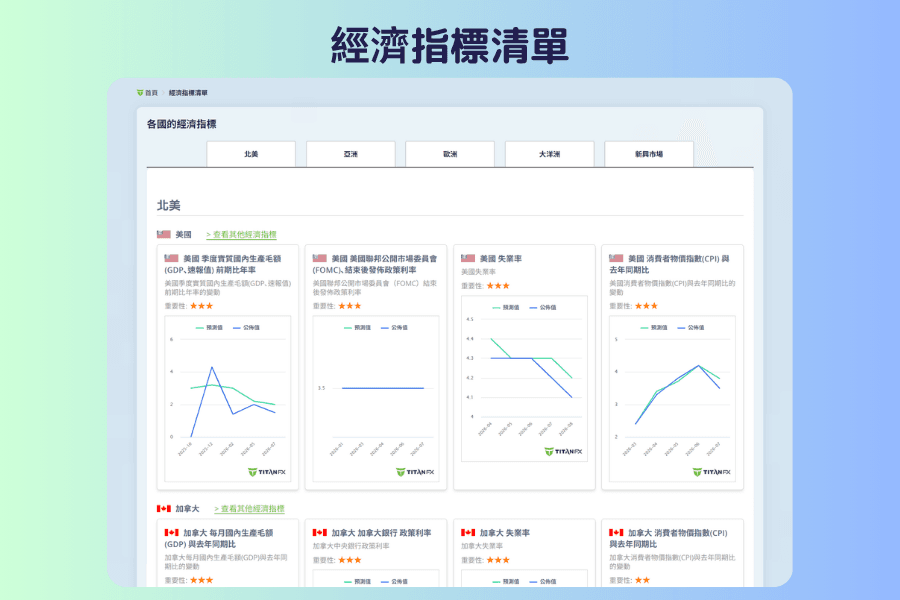Click Canada flag in 加拿大 CPI card

(616, 533)
